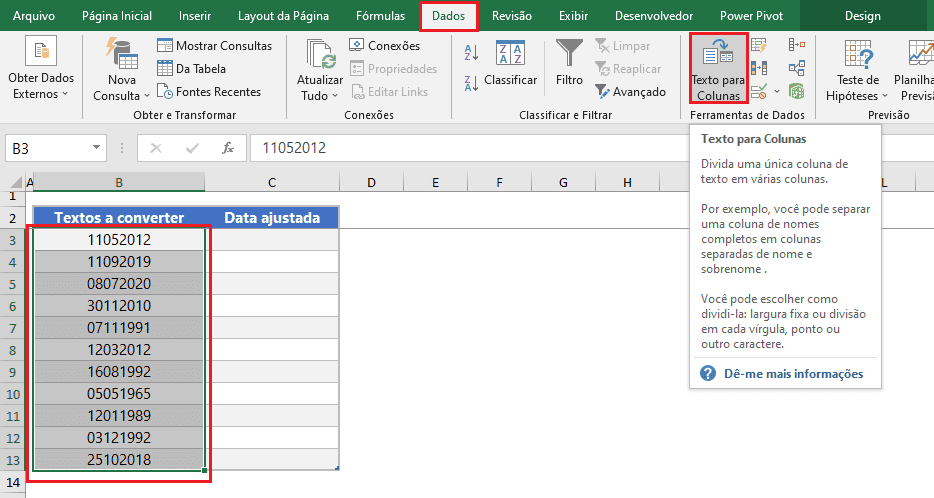Image resolution: width=934 pixels, height=498 pixels.
Task: Click the insert function fx button
Action: pos(228,148)
